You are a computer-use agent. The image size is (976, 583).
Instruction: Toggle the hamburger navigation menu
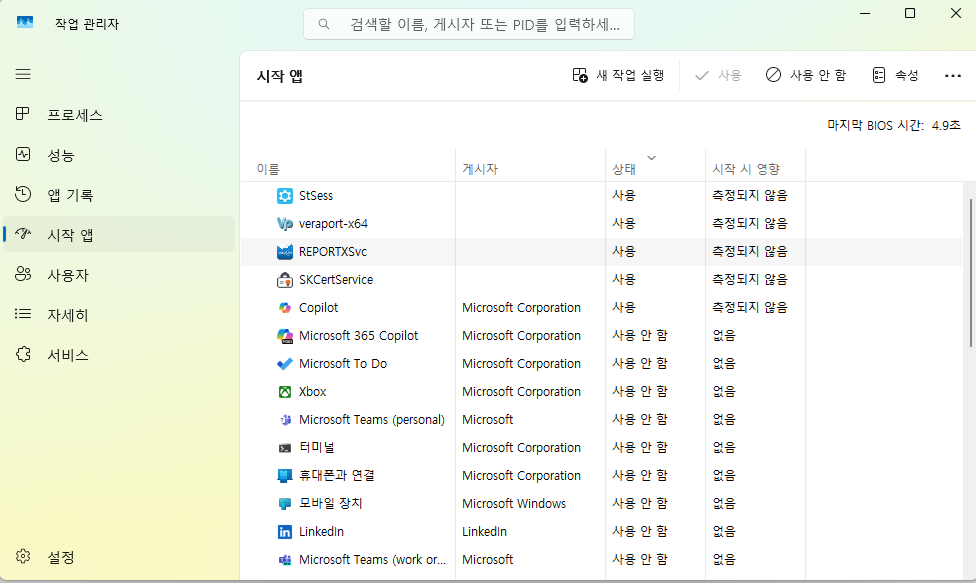pyautogui.click(x=23, y=75)
